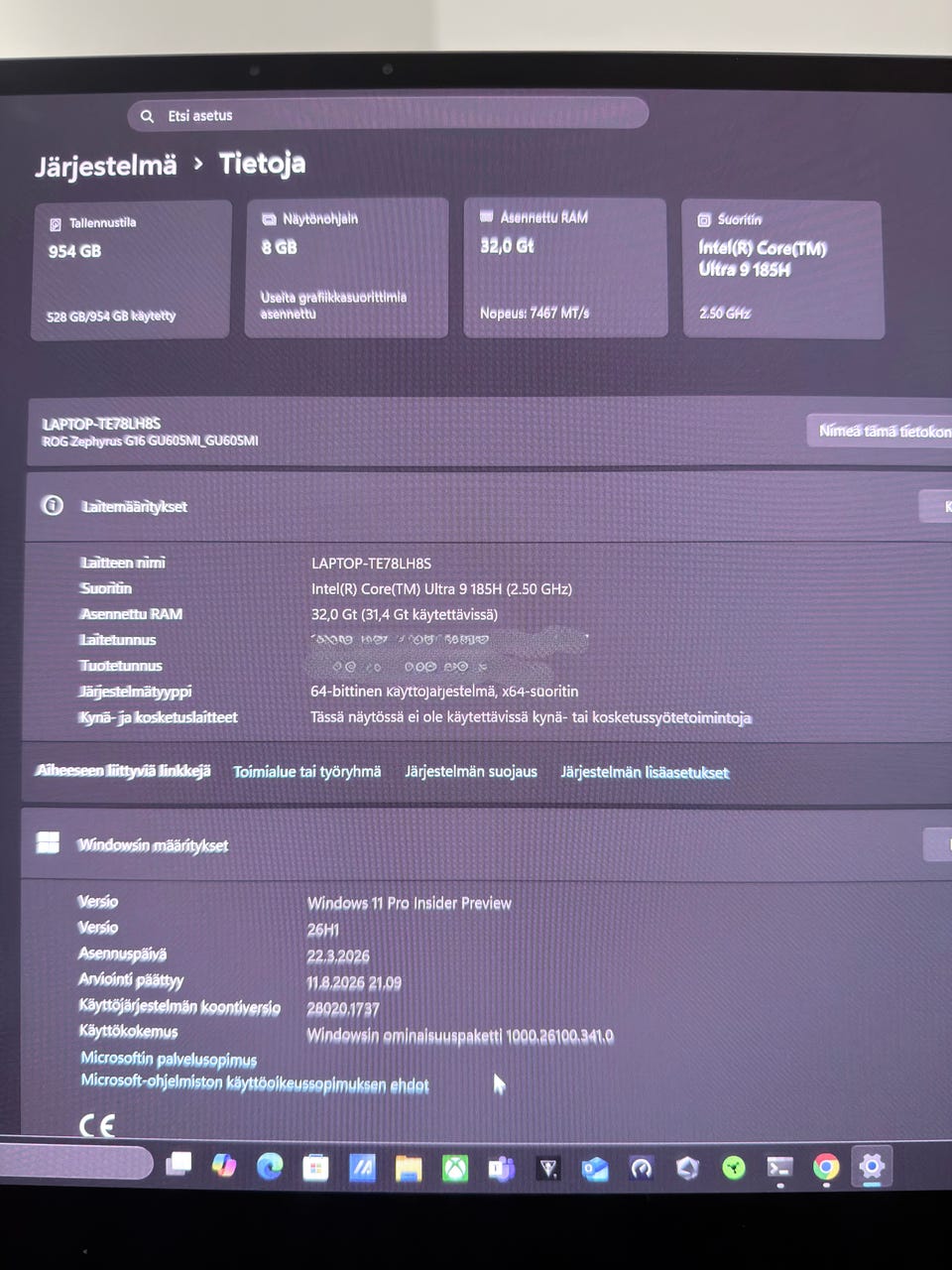
Task: Launch Copilot from the taskbar
Action: pyautogui.click(x=224, y=1166)
